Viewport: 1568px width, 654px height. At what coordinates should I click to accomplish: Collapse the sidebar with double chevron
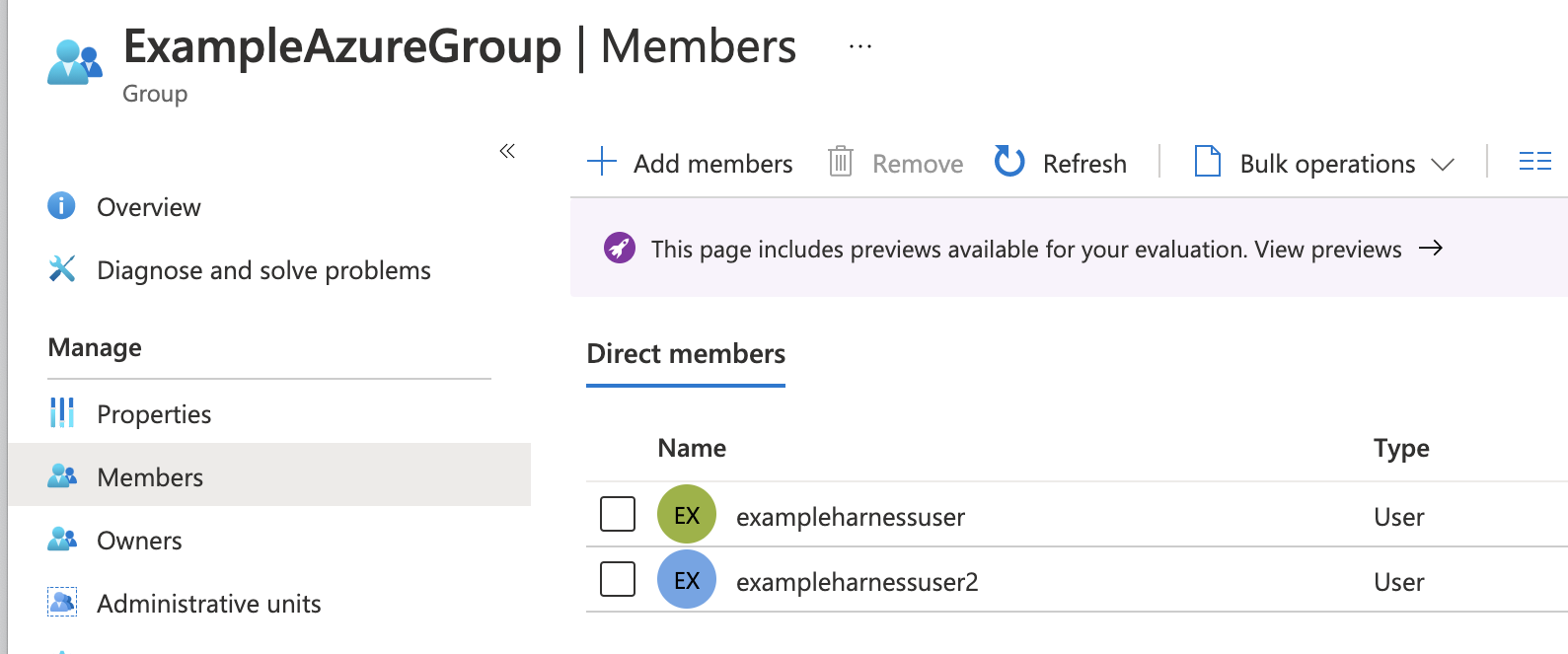pos(507,151)
